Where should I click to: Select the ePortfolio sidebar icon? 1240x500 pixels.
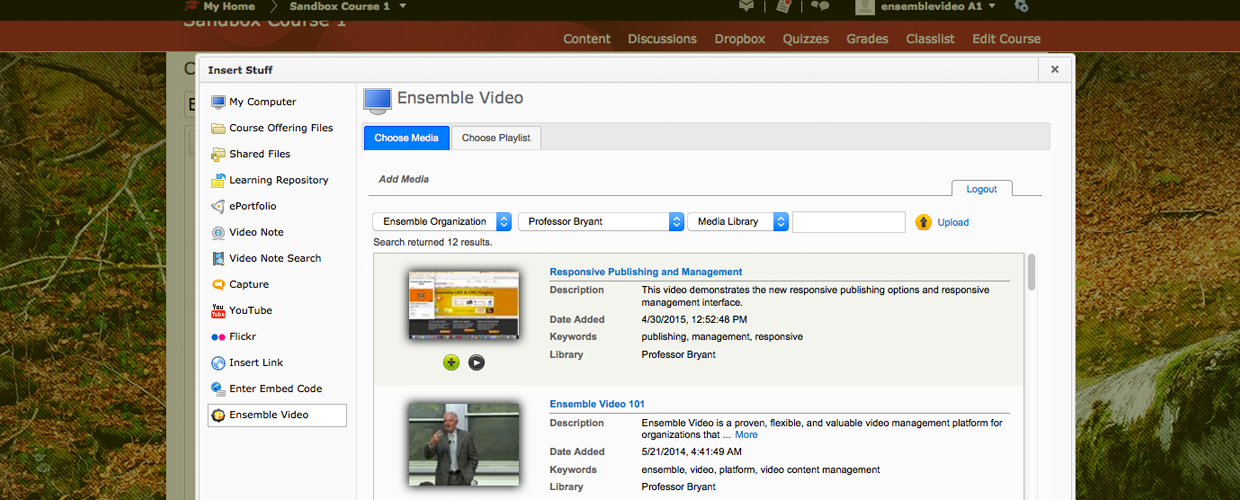[218, 206]
